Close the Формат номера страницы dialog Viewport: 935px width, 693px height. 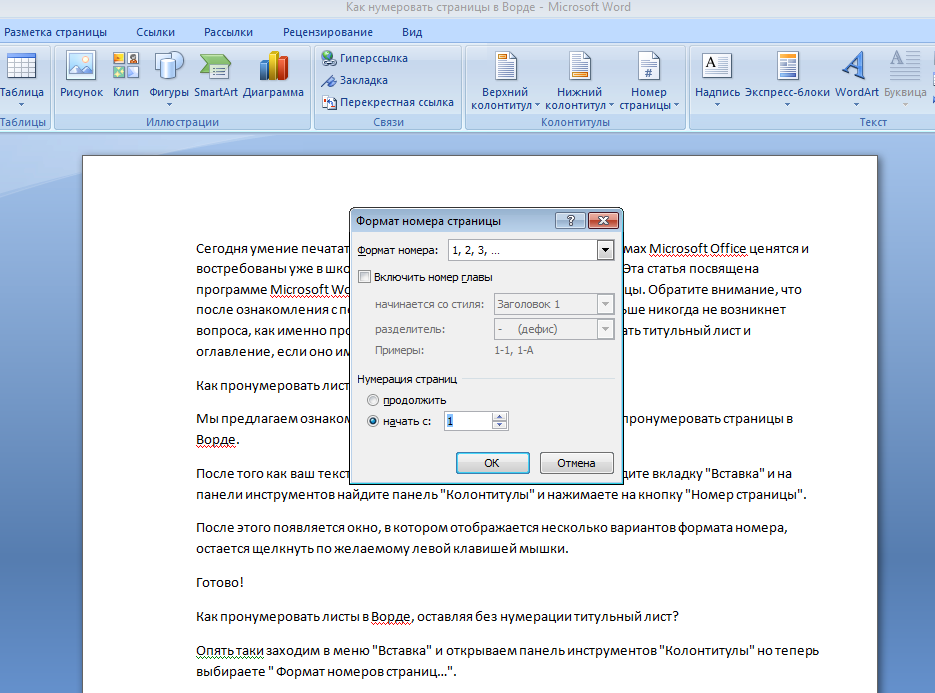click(603, 221)
